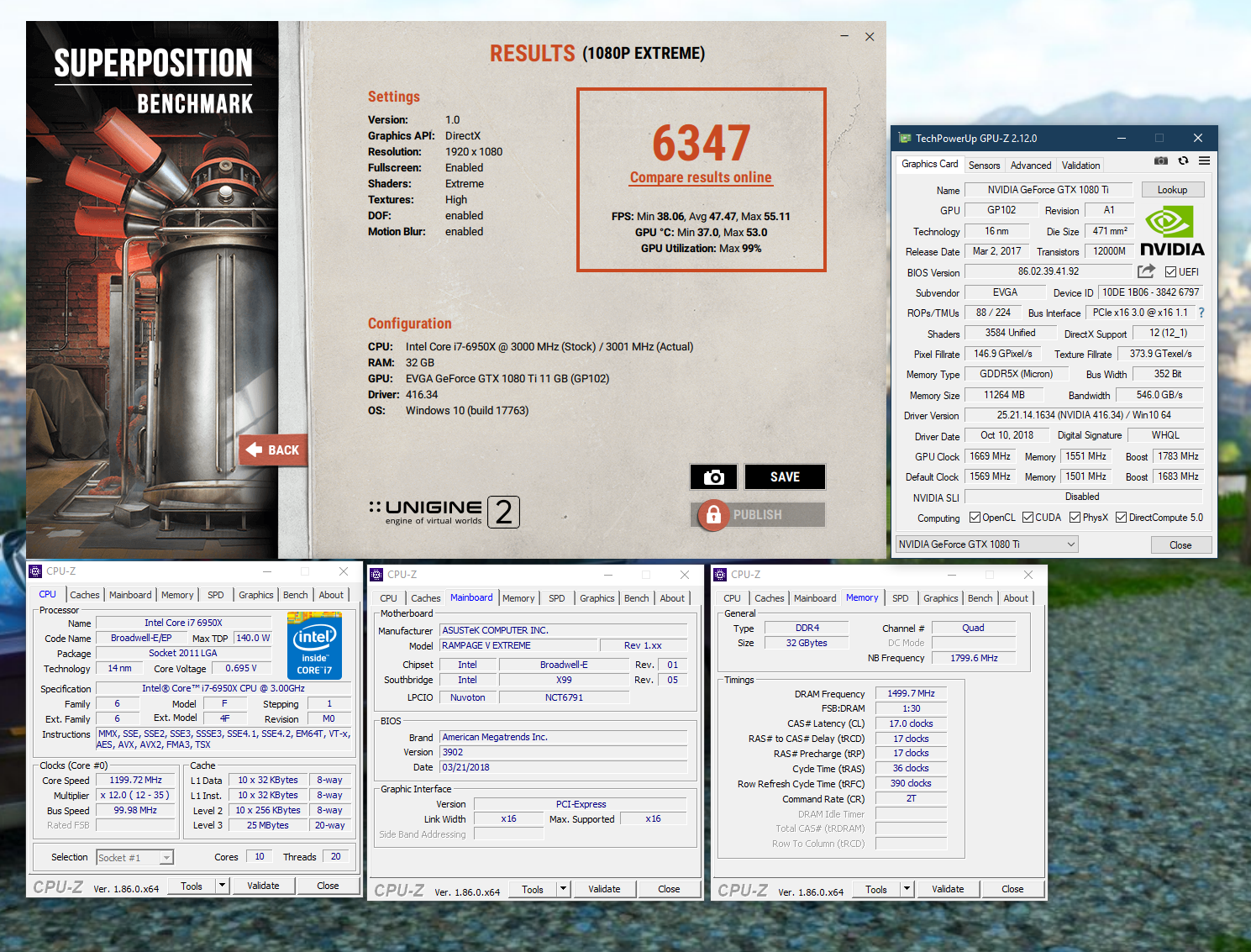This screenshot has width=1251, height=952.
Task: Click the NVIDIA logo in GPU-Z
Action: click(1172, 232)
